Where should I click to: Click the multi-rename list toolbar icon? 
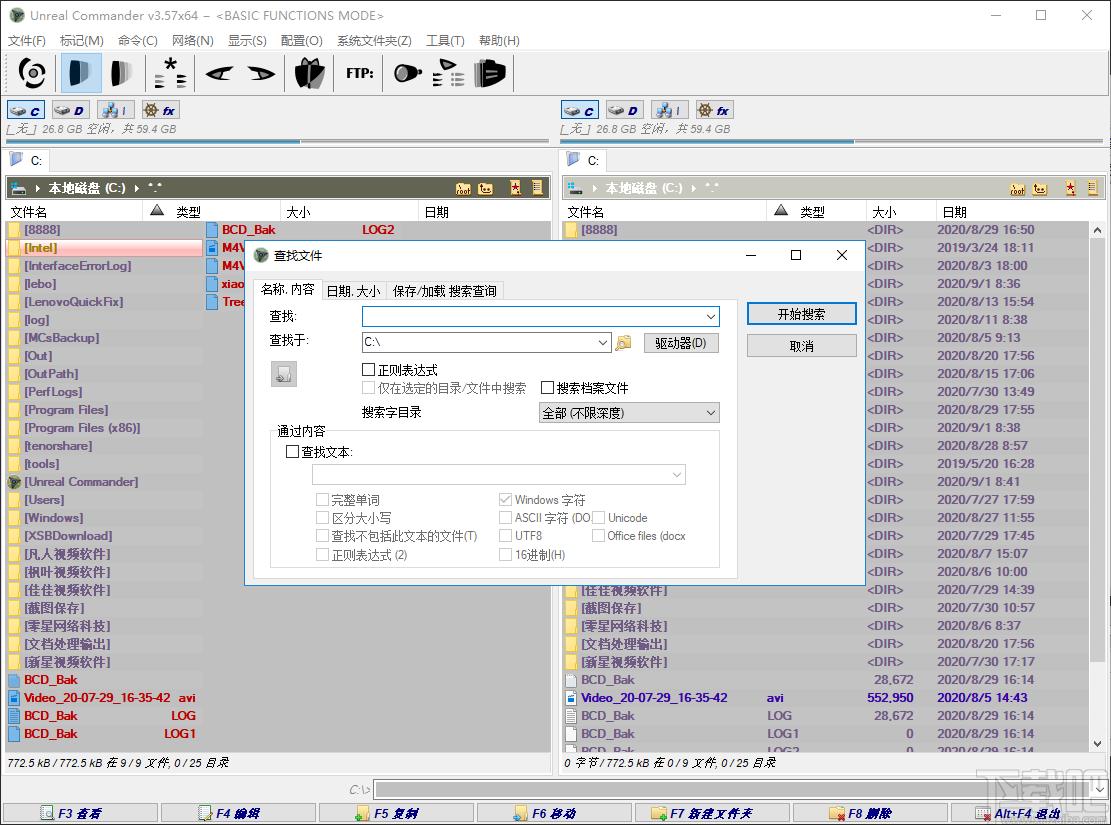(x=448, y=73)
